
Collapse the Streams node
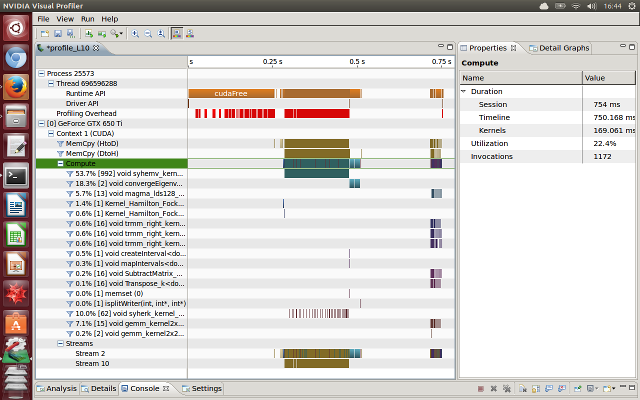[x=60, y=343]
